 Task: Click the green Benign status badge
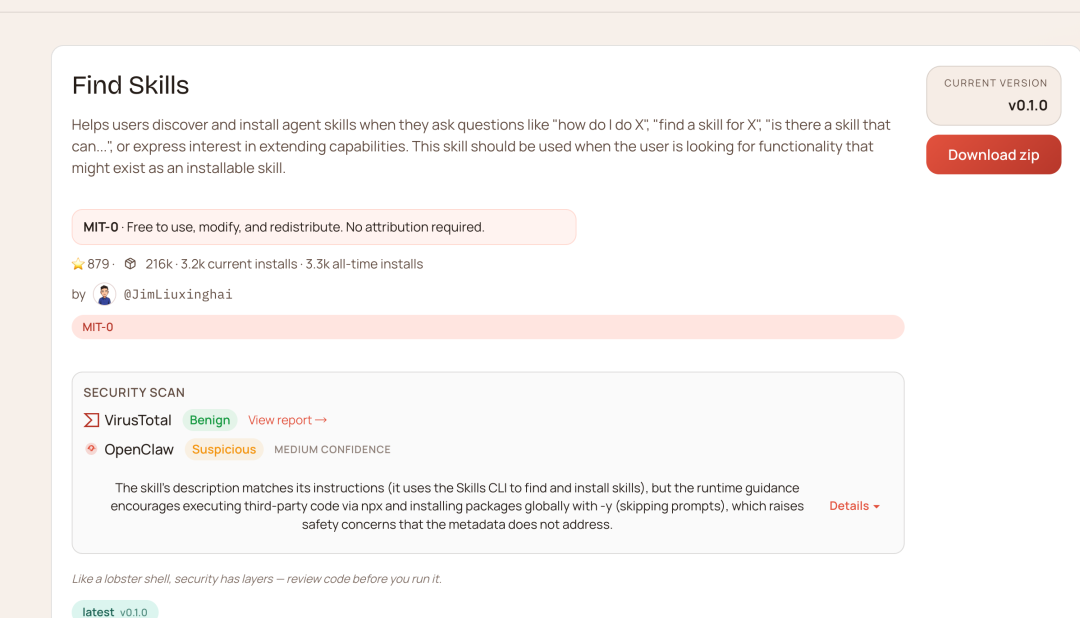(x=210, y=420)
